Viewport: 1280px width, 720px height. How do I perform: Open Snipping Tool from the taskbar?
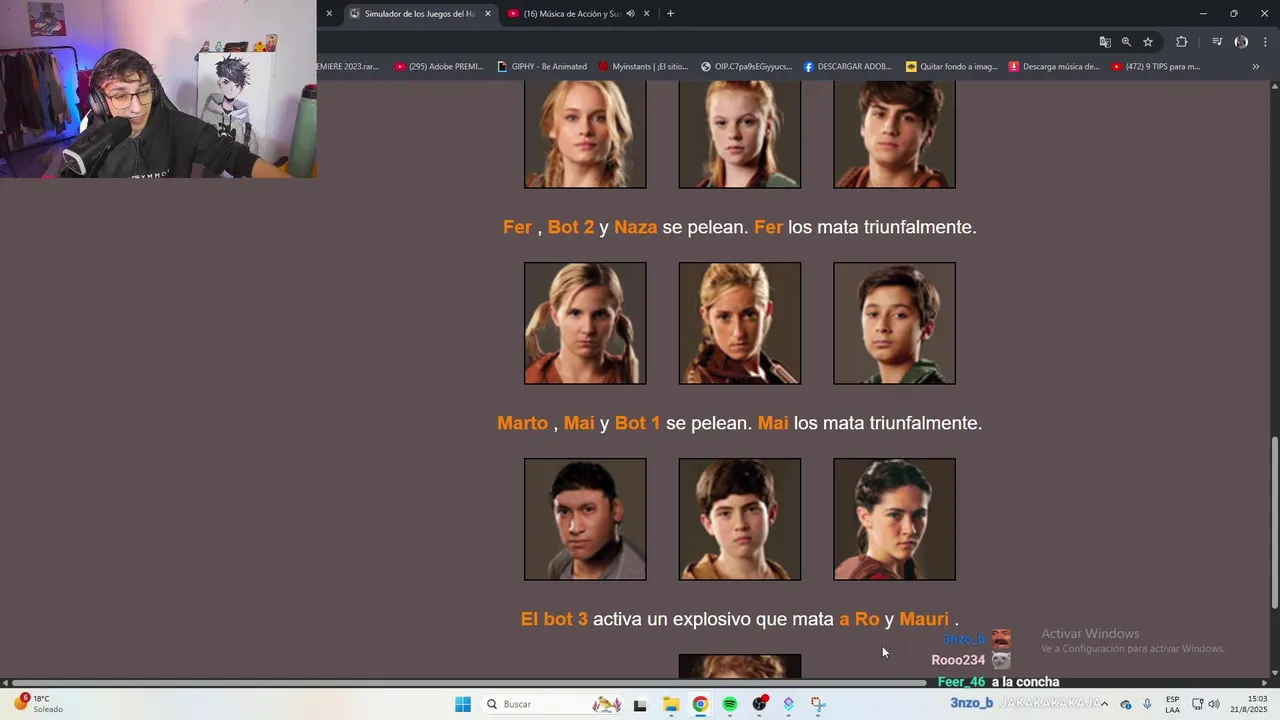click(x=818, y=704)
